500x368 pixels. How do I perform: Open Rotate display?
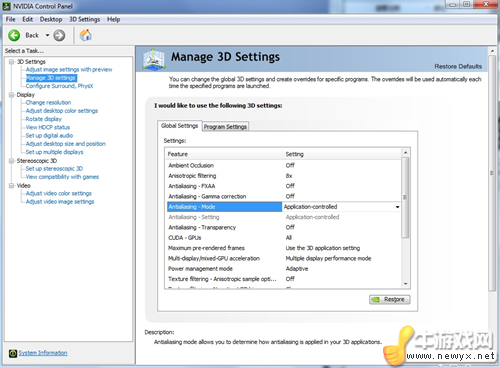[x=44, y=119]
